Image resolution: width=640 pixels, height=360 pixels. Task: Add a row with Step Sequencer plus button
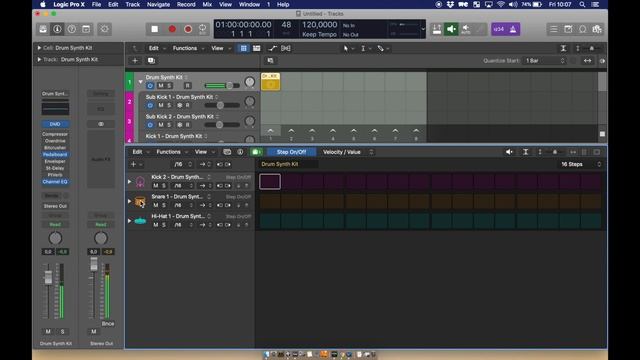click(x=136, y=164)
